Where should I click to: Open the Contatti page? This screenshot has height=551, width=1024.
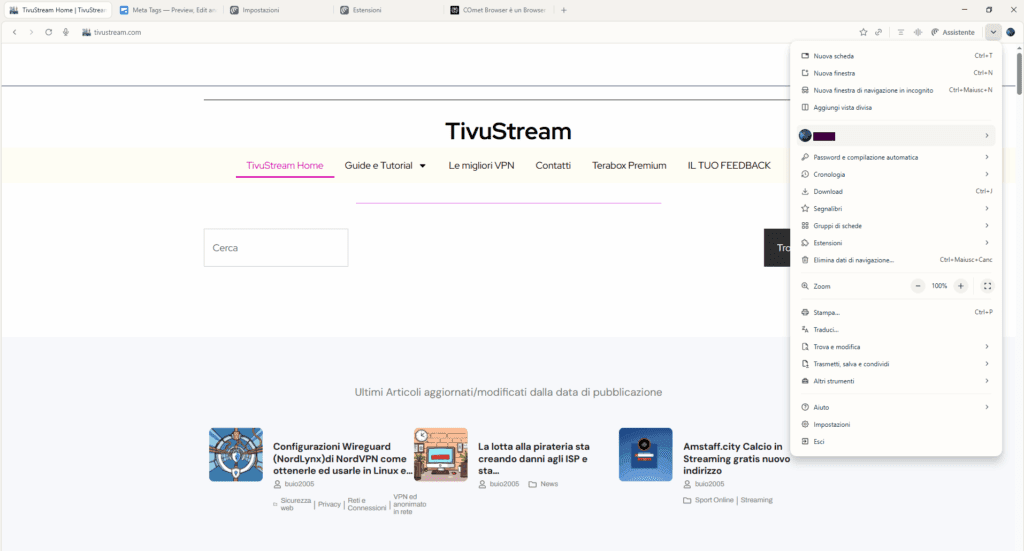coord(553,165)
